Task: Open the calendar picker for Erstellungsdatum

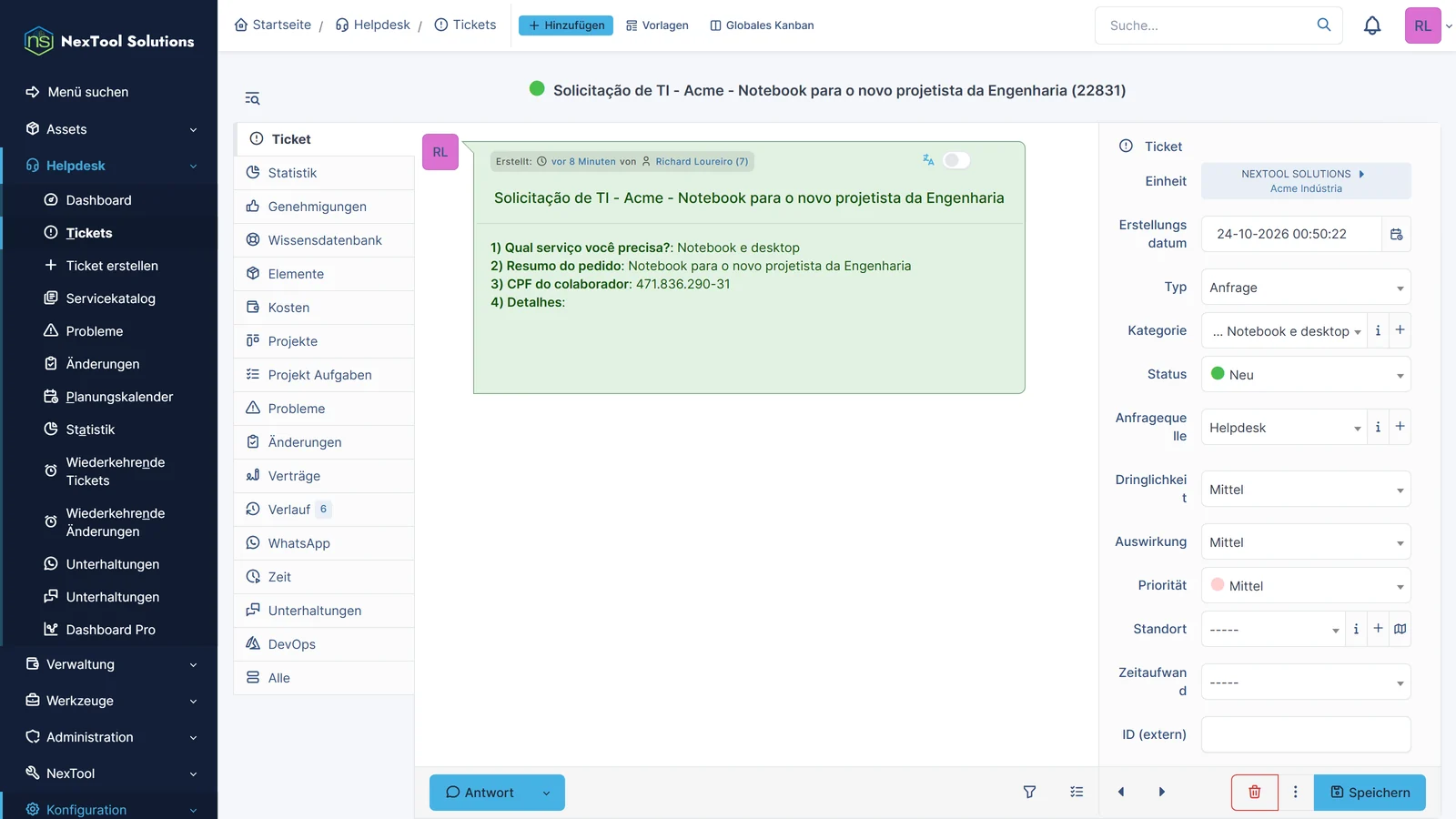Action: [x=1397, y=234]
